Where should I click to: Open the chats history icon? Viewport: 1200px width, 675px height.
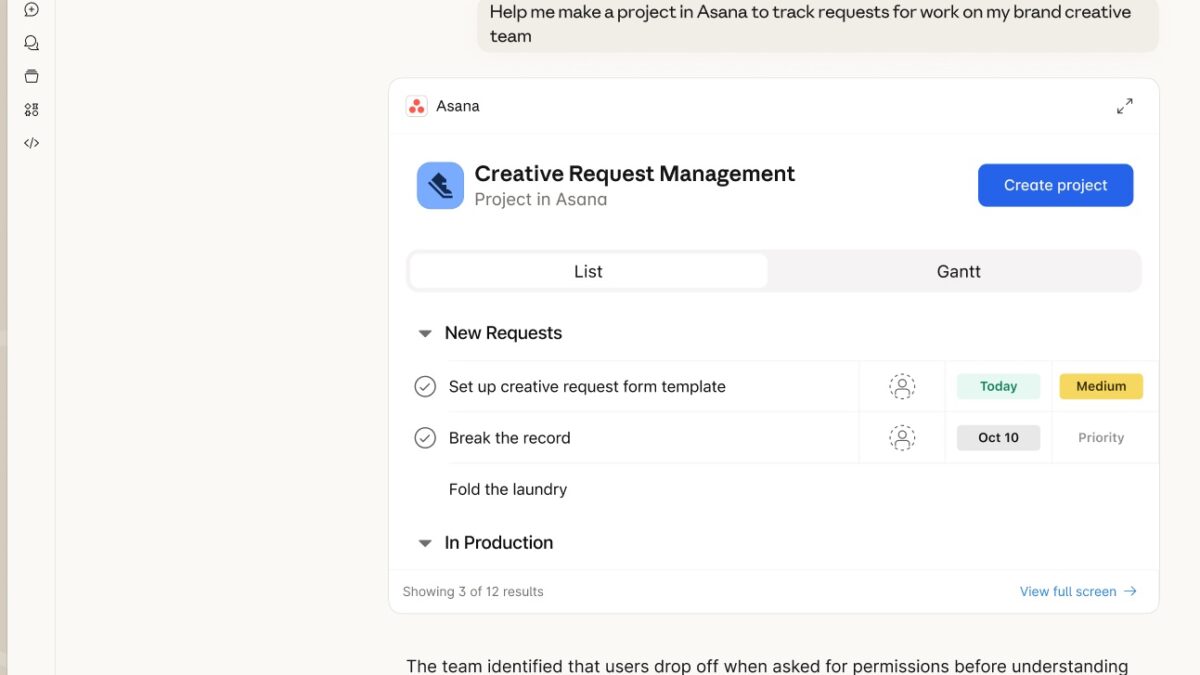(31, 43)
